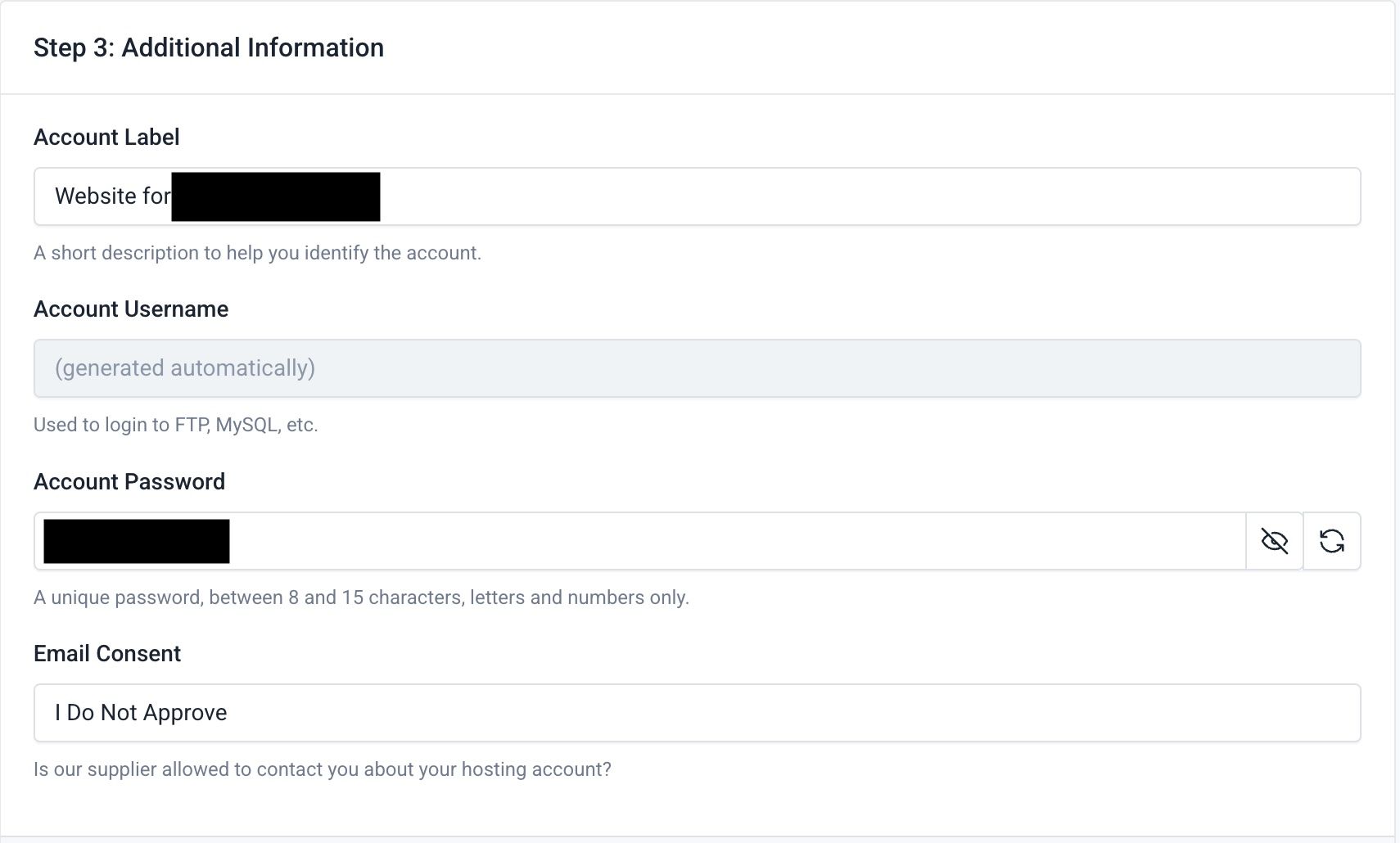Toggle password visibility with the crossed-eye icon
The width and height of the screenshot is (1400, 843).
click(x=1274, y=541)
